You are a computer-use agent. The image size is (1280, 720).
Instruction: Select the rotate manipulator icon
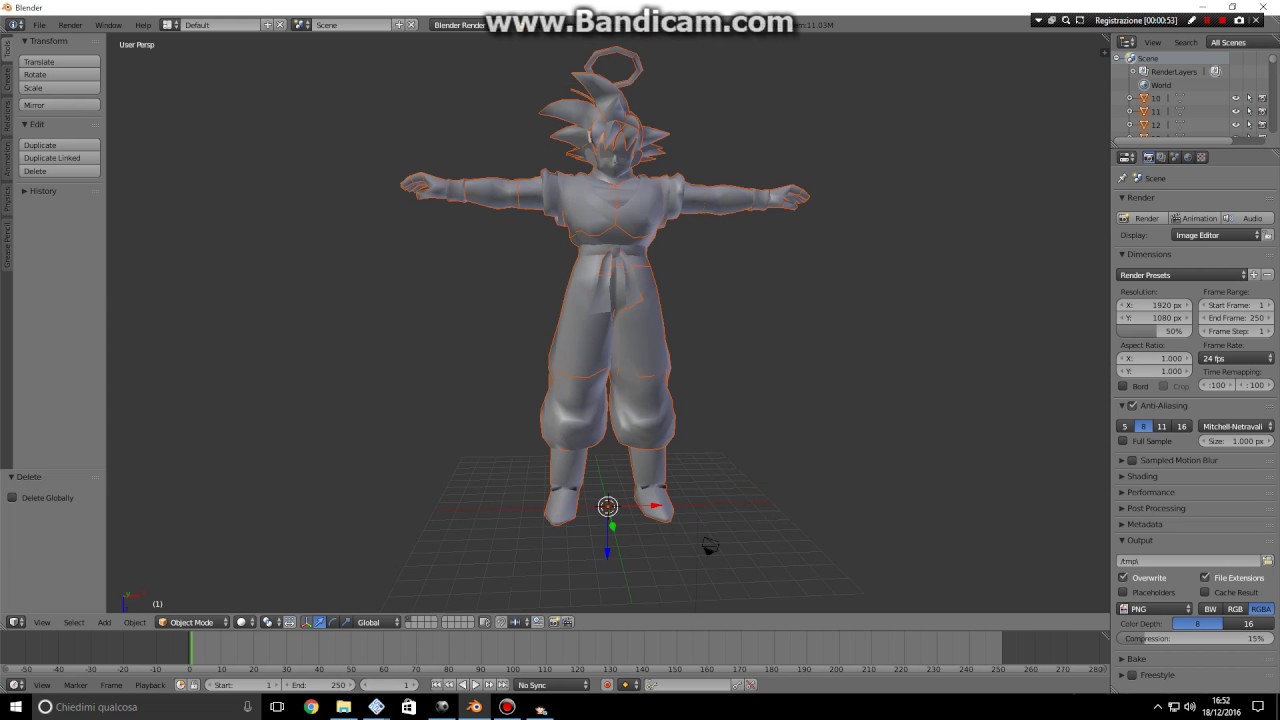point(332,622)
